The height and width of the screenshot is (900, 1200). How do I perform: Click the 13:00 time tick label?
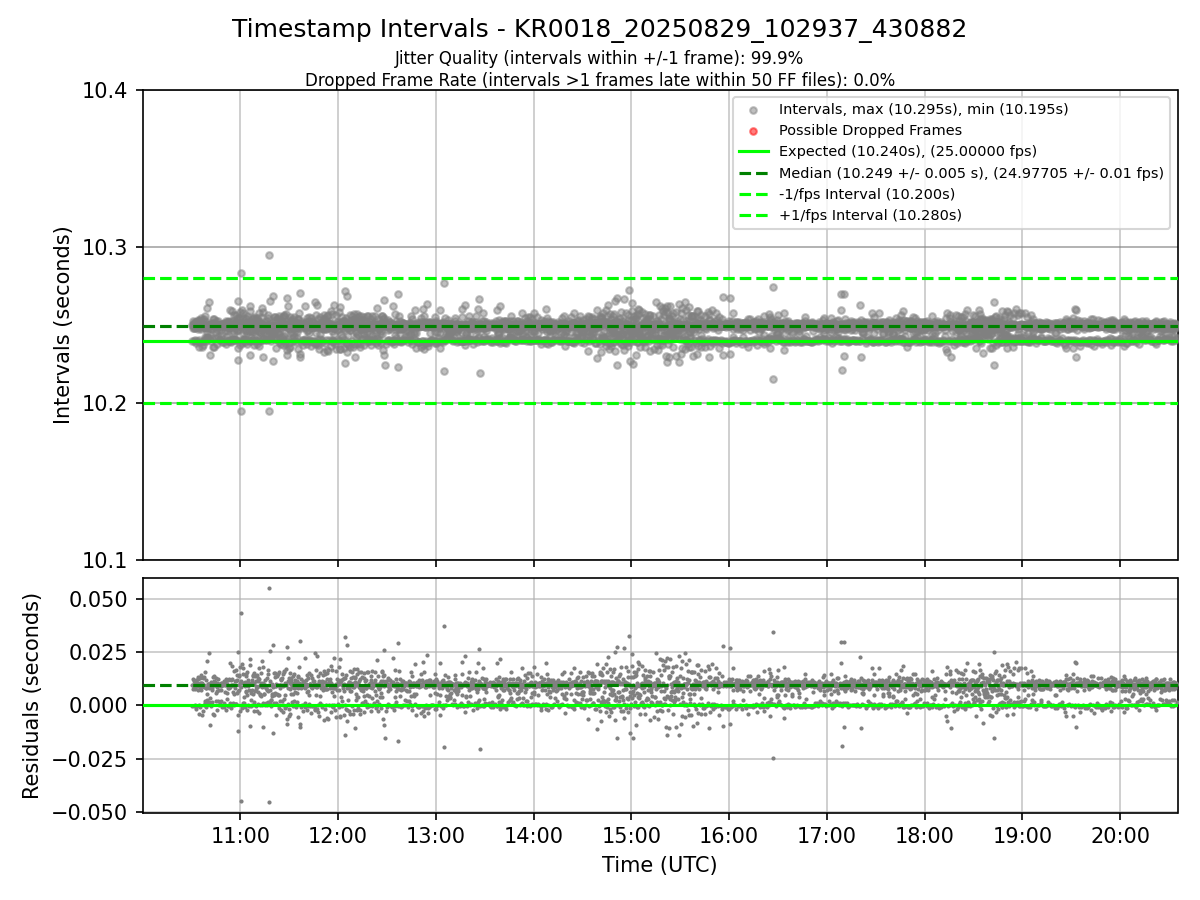pyautogui.click(x=436, y=834)
